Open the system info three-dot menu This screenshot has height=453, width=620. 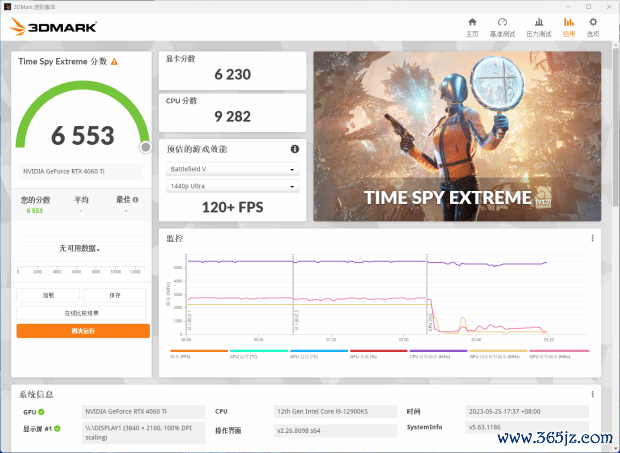coord(592,394)
